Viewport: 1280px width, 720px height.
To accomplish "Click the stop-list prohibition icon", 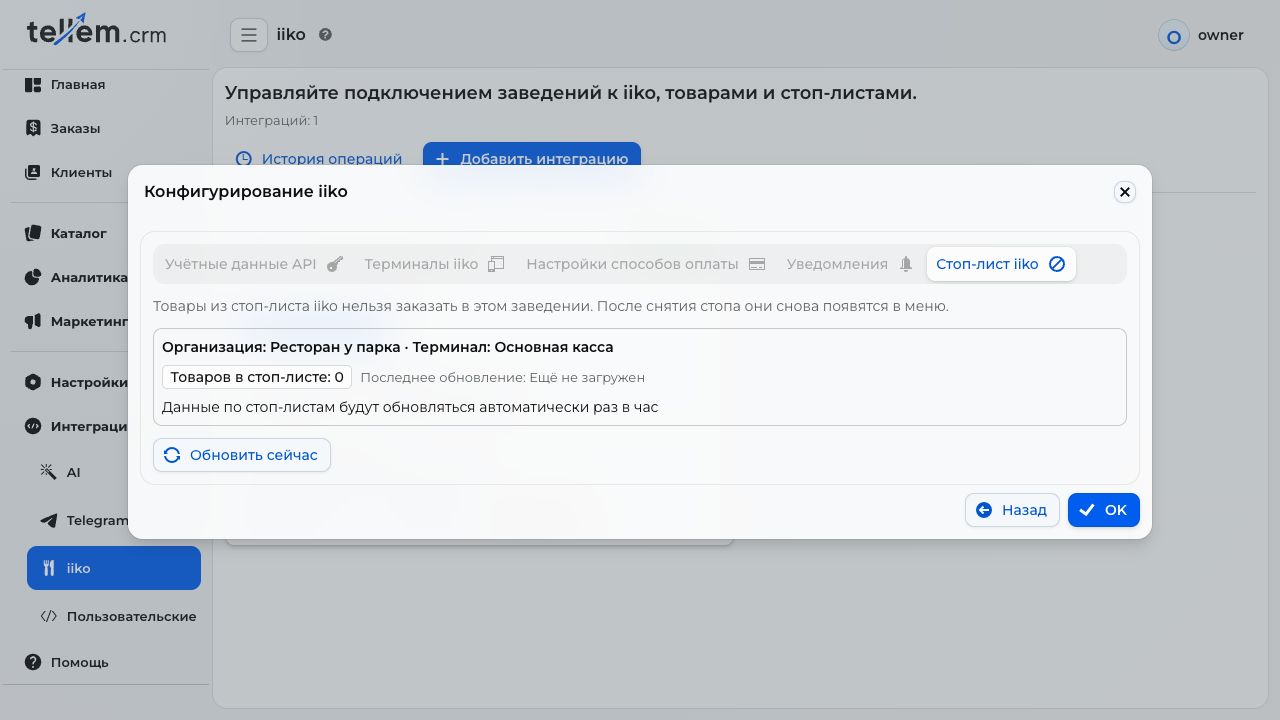I will point(1057,264).
